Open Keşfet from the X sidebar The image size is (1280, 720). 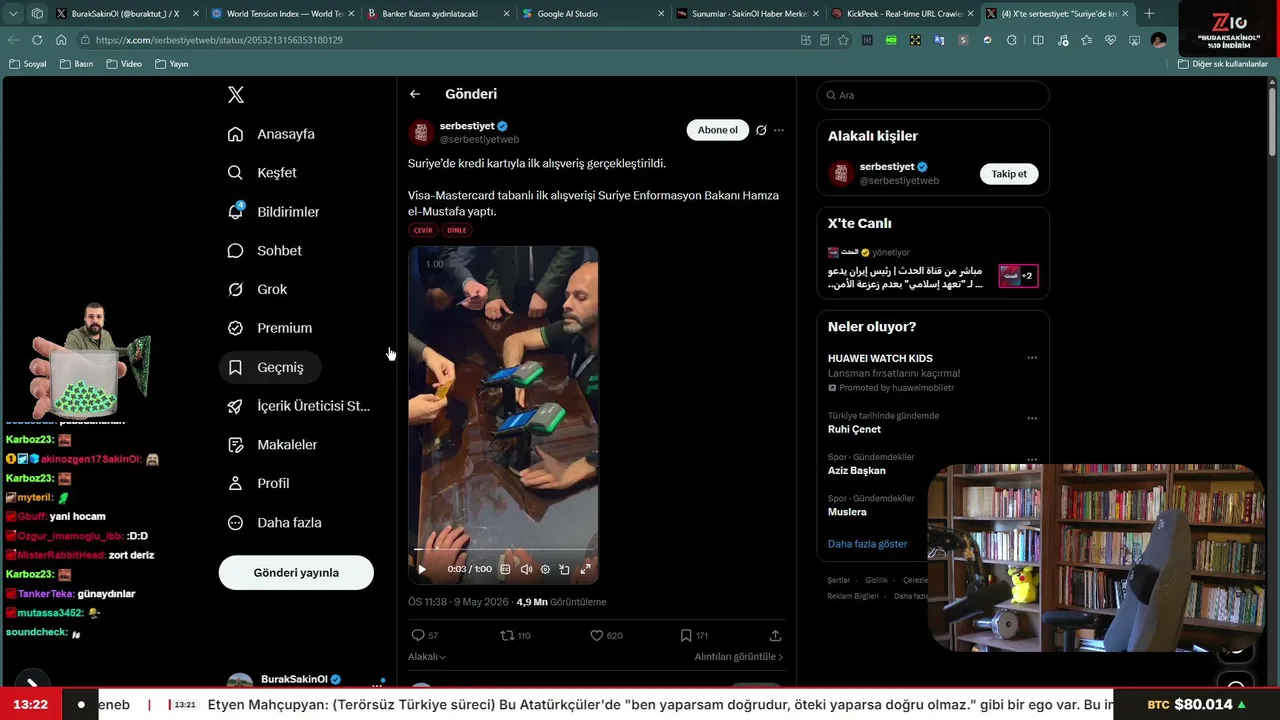pos(262,173)
